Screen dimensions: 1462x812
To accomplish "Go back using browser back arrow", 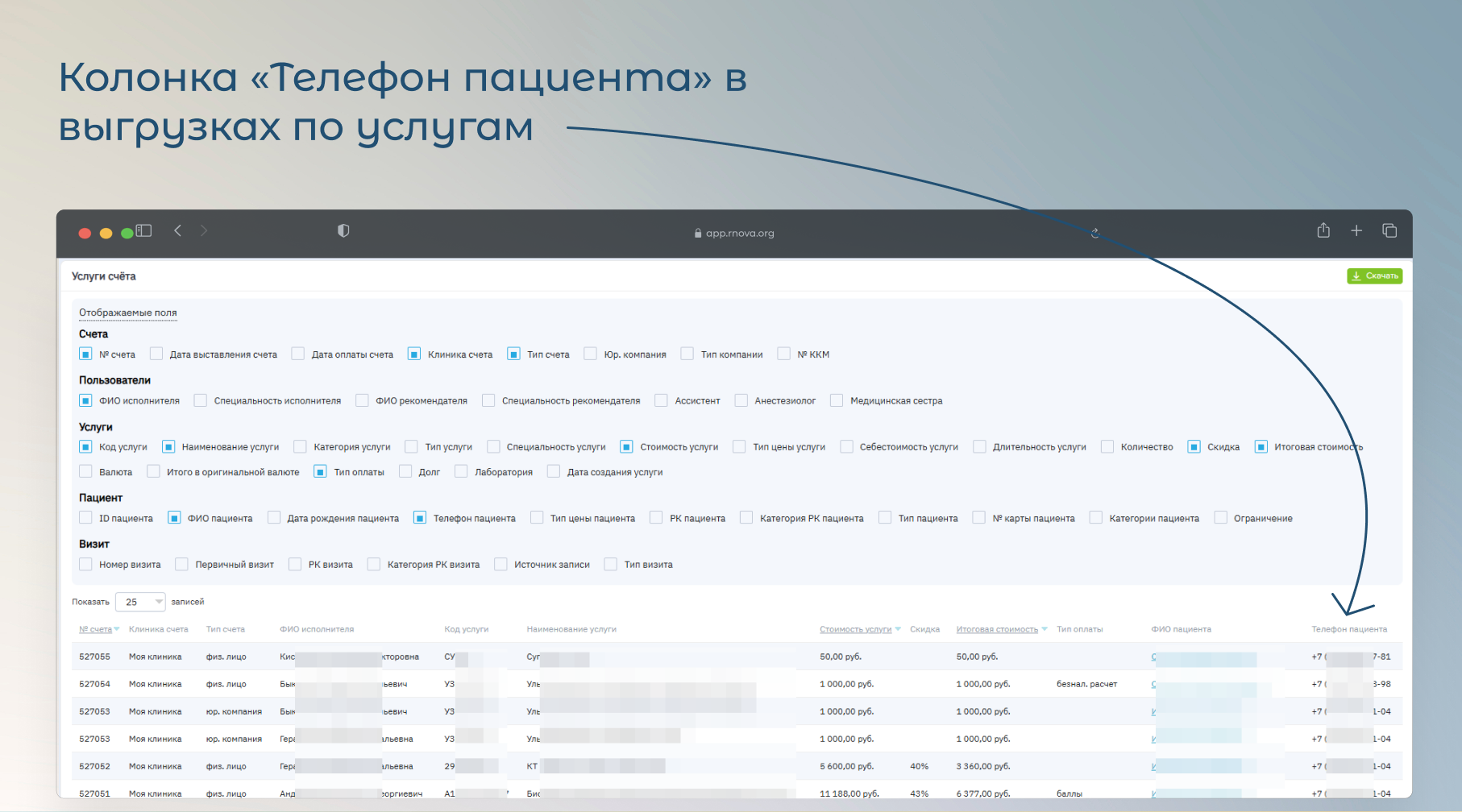I will point(178,231).
